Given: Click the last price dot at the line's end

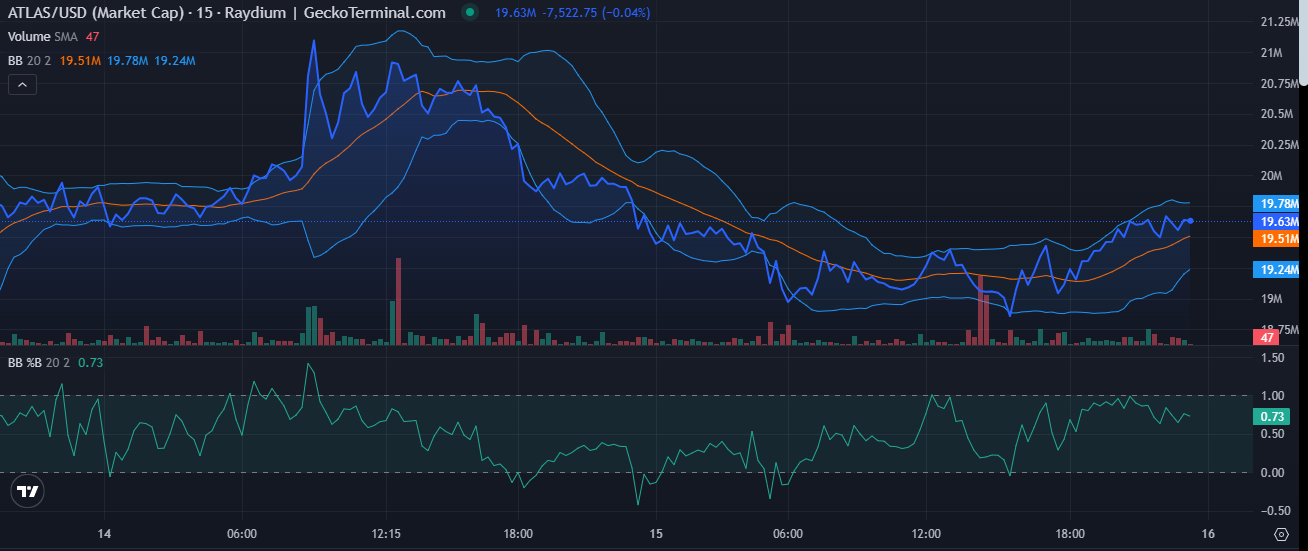Looking at the screenshot, I should 1189,220.
